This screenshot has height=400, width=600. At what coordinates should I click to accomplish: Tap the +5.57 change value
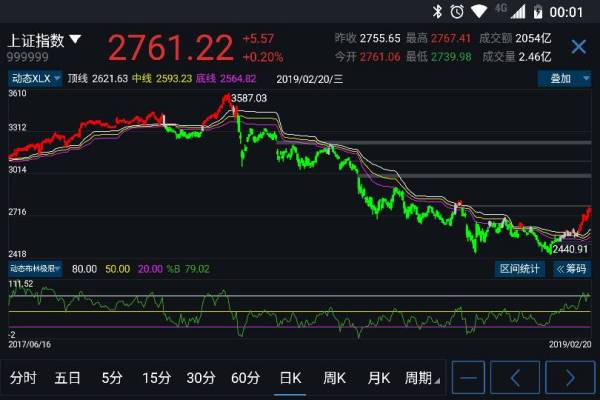(x=258, y=38)
